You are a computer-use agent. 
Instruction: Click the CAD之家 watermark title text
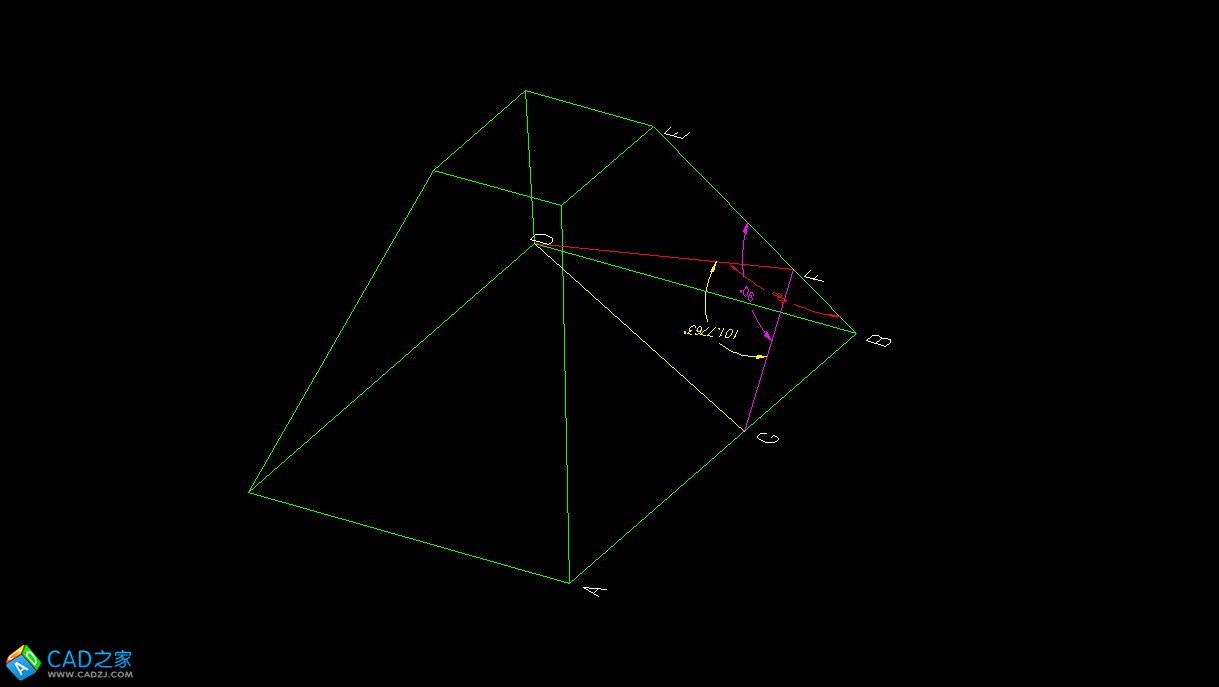click(x=90, y=658)
